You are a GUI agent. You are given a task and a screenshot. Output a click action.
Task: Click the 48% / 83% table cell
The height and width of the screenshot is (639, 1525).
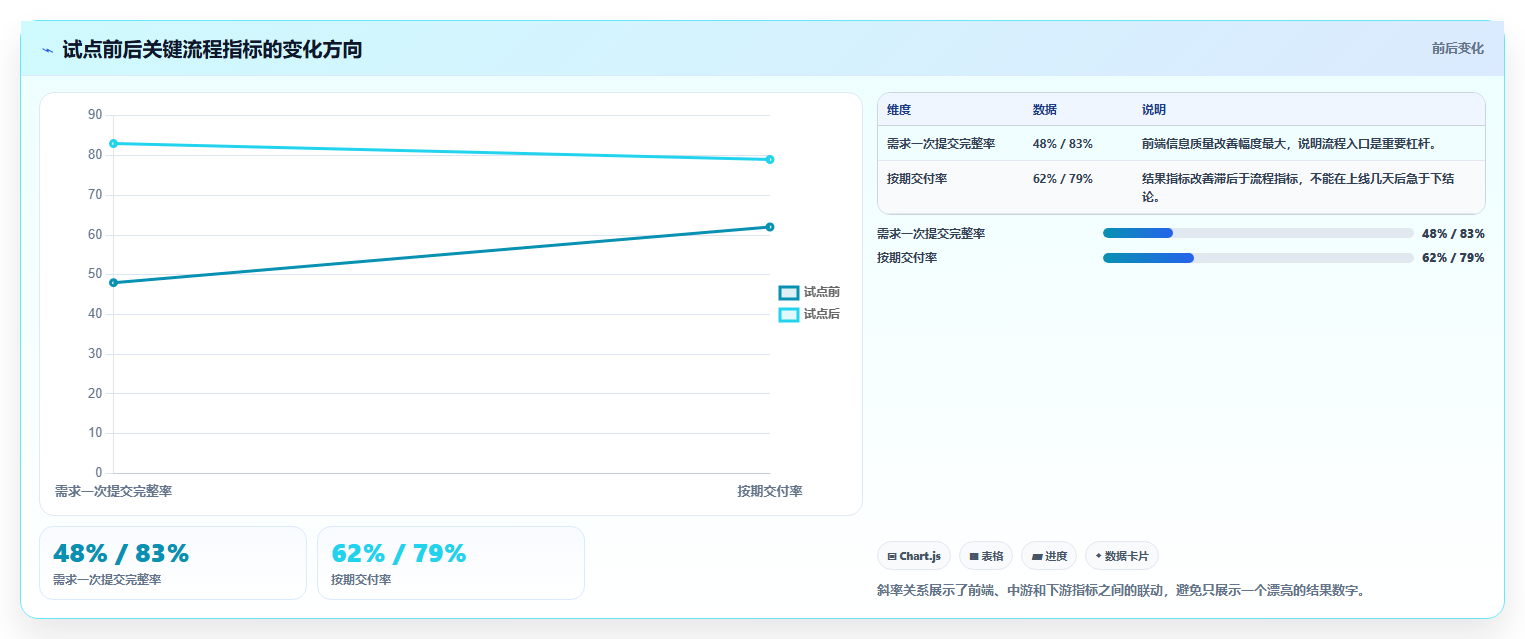click(1063, 144)
